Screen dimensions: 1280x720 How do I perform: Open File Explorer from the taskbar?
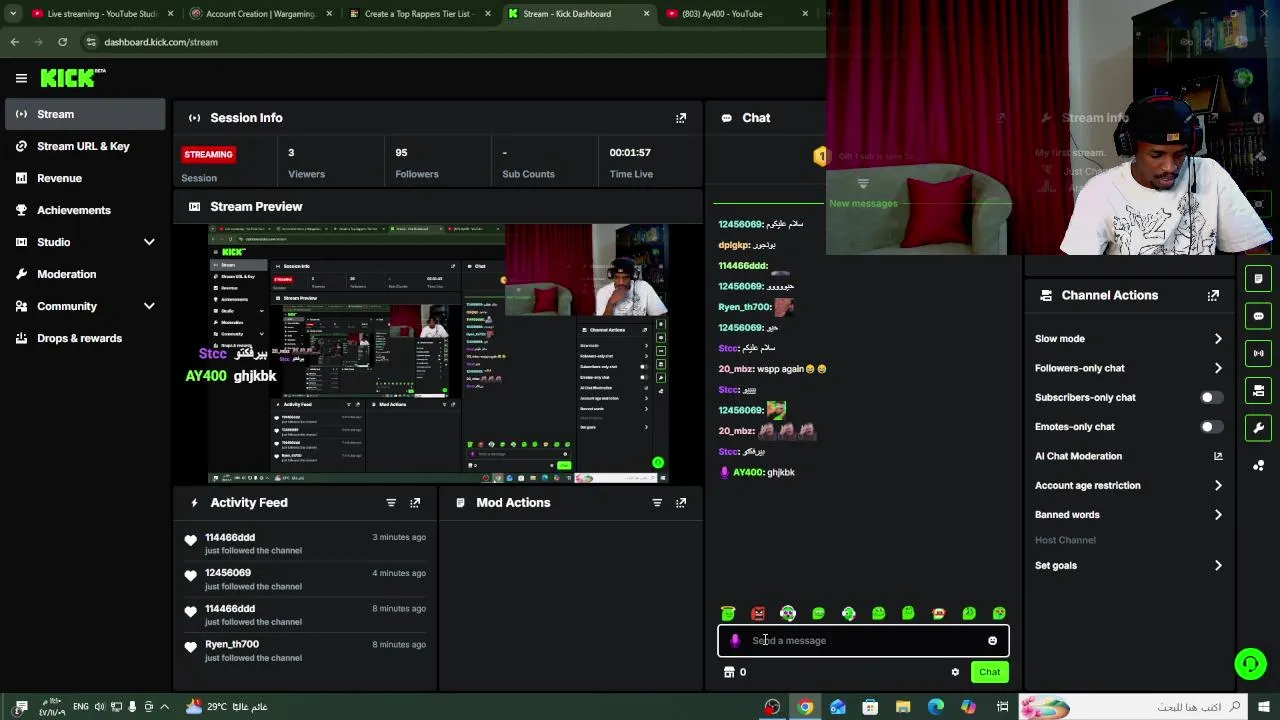(x=903, y=707)
